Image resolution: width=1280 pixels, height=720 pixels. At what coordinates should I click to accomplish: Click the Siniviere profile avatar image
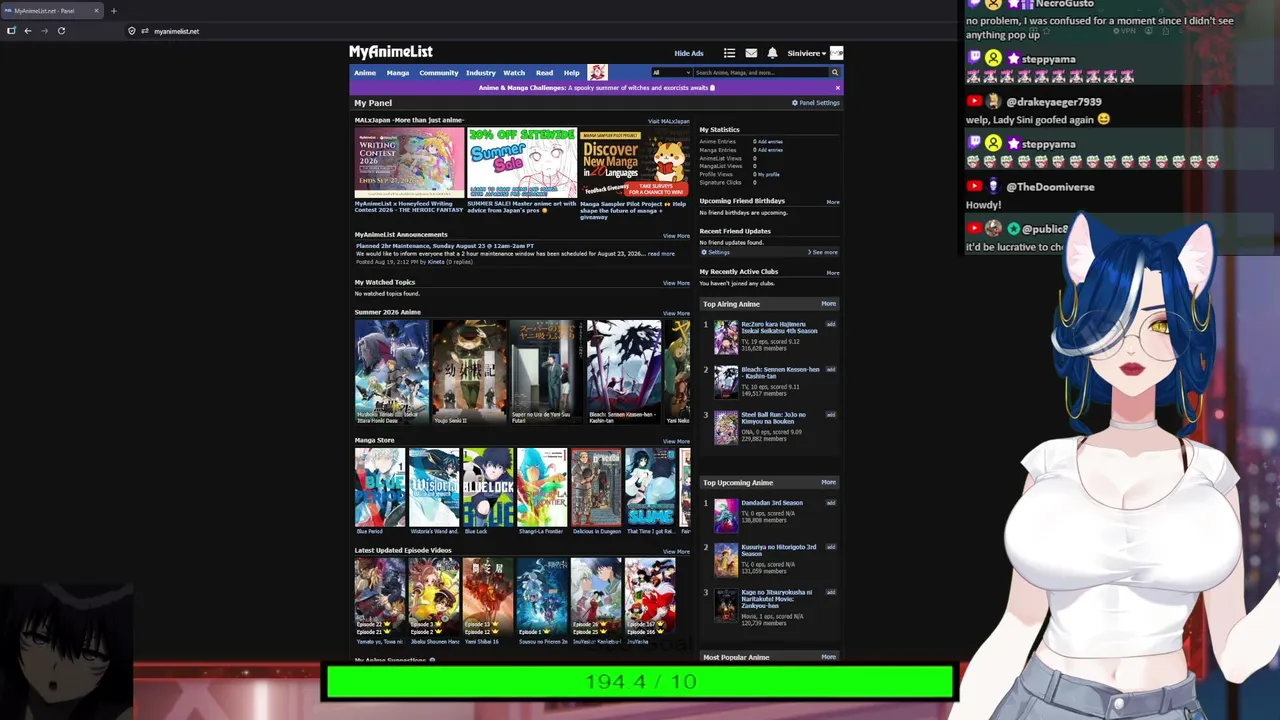(x=837, y=53)
